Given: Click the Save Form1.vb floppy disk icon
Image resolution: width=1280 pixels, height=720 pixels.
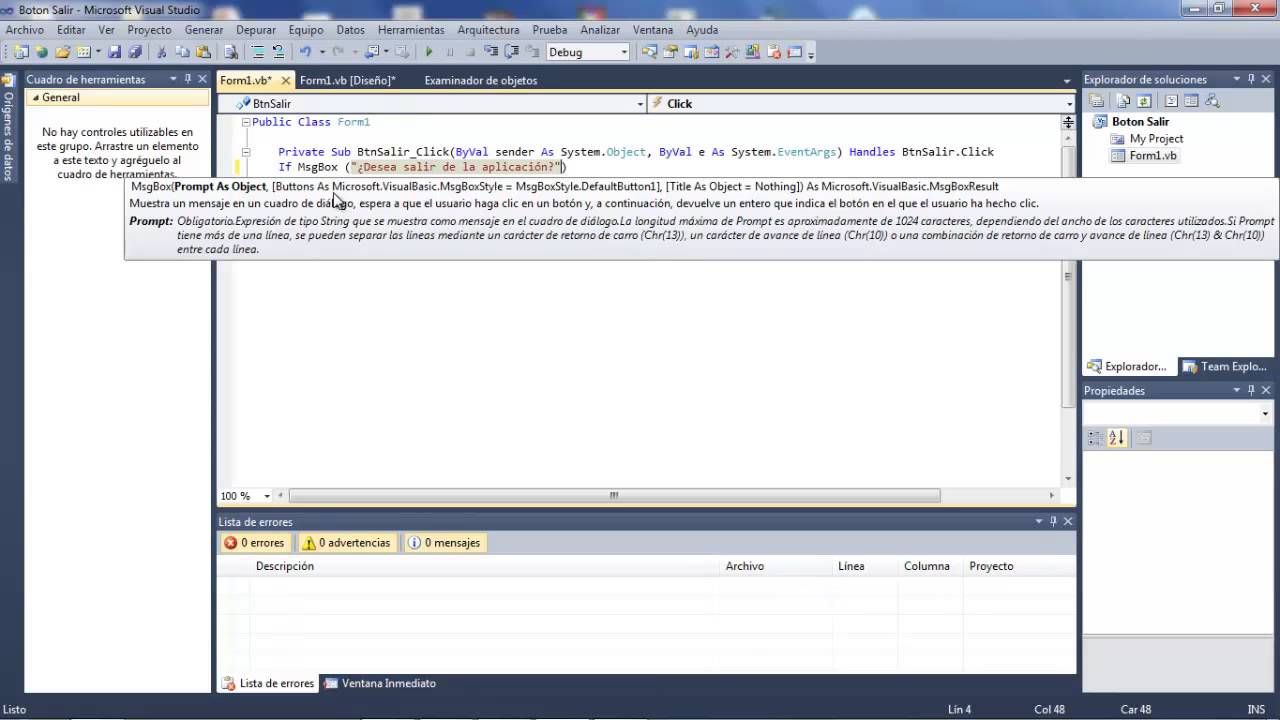Looking at the screenshot, I should tap(114, 52).
